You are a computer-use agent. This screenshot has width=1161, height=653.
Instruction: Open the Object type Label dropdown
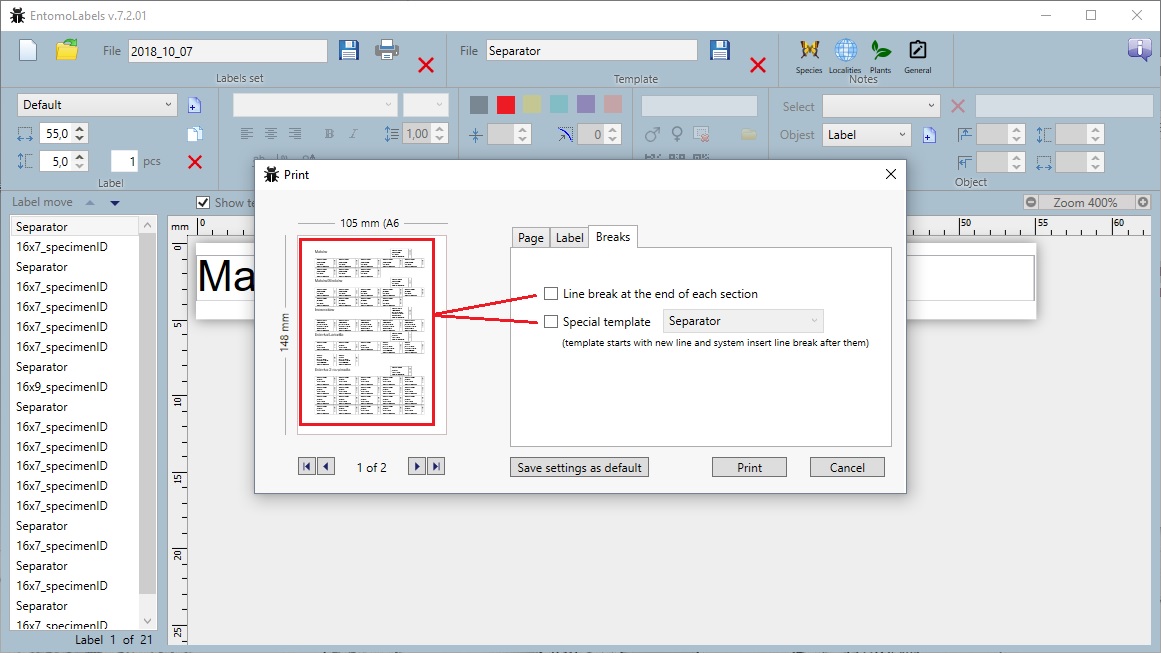[866, 135]
